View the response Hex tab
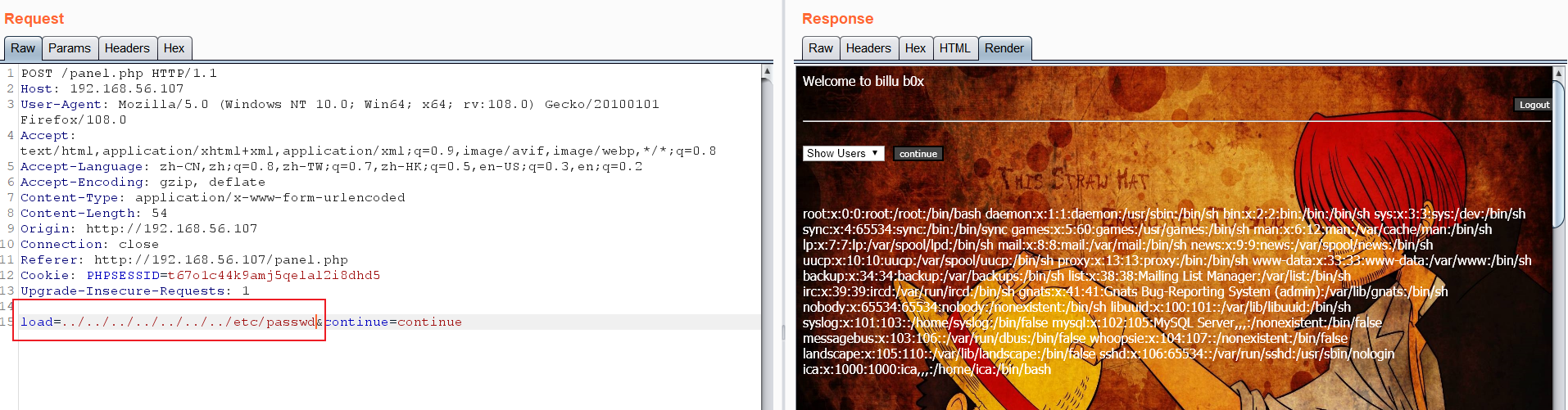This screenshot has height=410, width=1568. pos(915,48)
